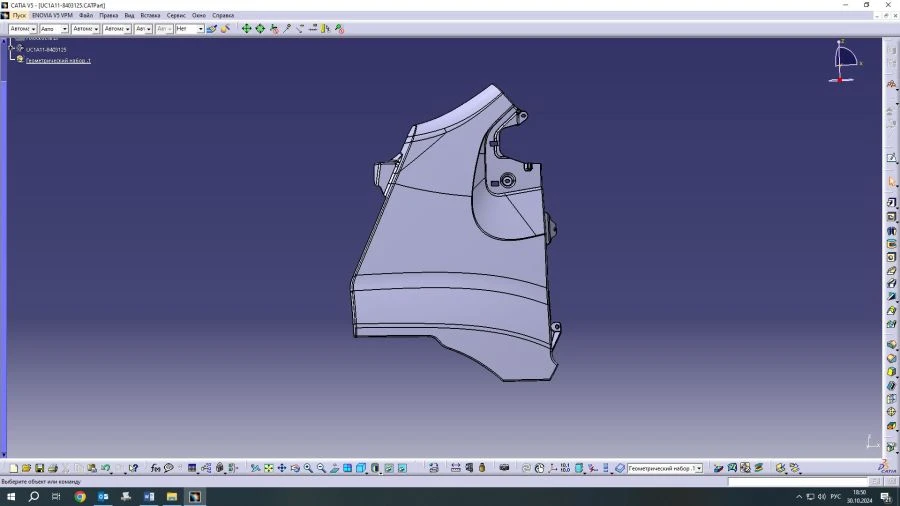Select the 'Геометрический набор.1' tree node

coord(58,61)
